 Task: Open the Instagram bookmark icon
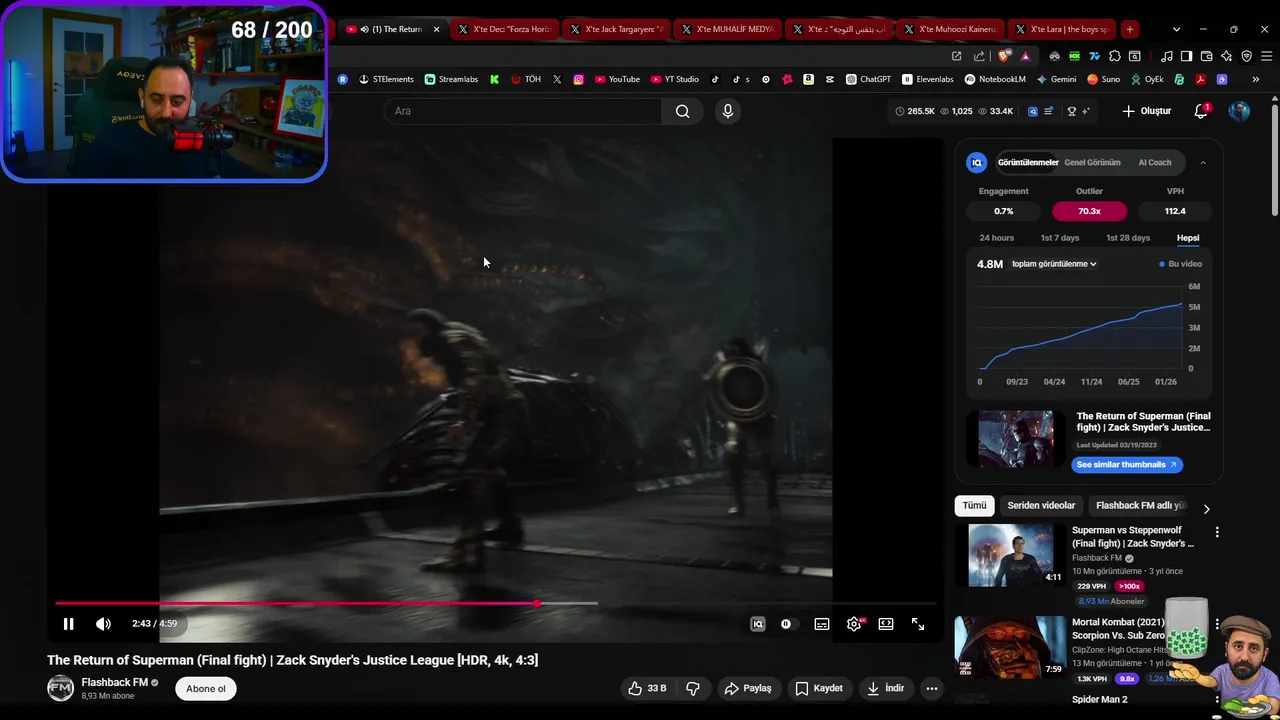pyautogui.click(x=578, y=79)
